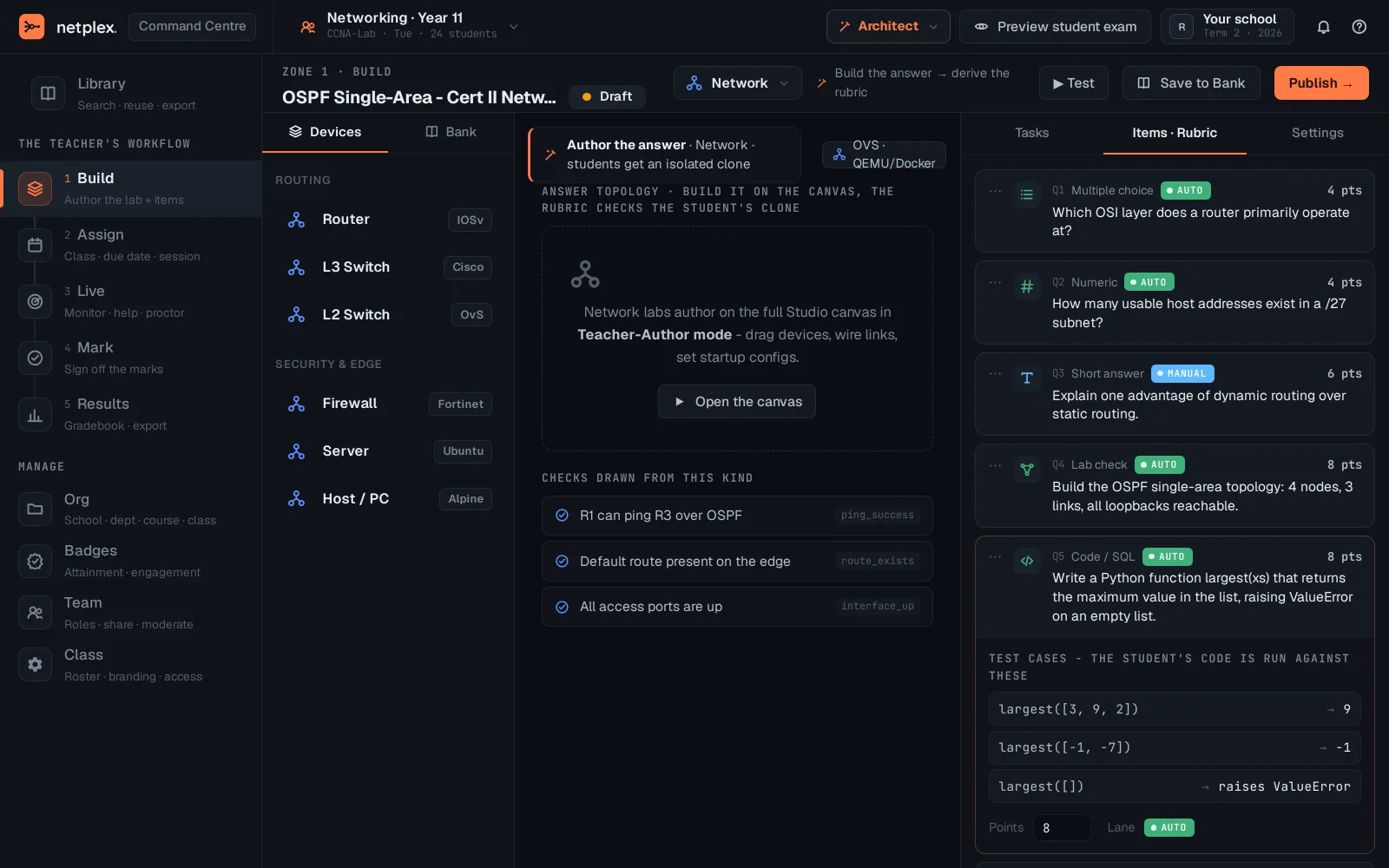The image size is (1389, 868).
Task: Click Q3 short answer T icon
Action: [x=1027, y=378]
